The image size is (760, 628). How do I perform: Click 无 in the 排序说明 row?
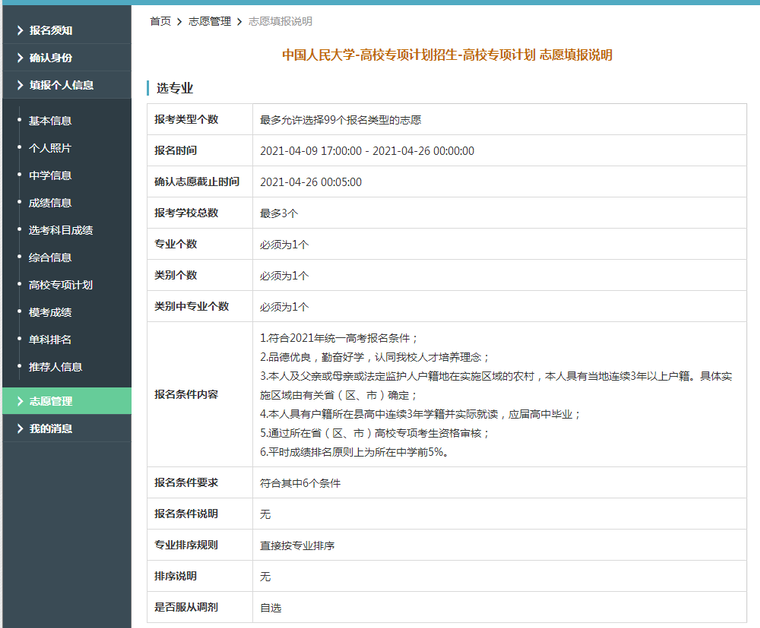(x=265, y=576)
